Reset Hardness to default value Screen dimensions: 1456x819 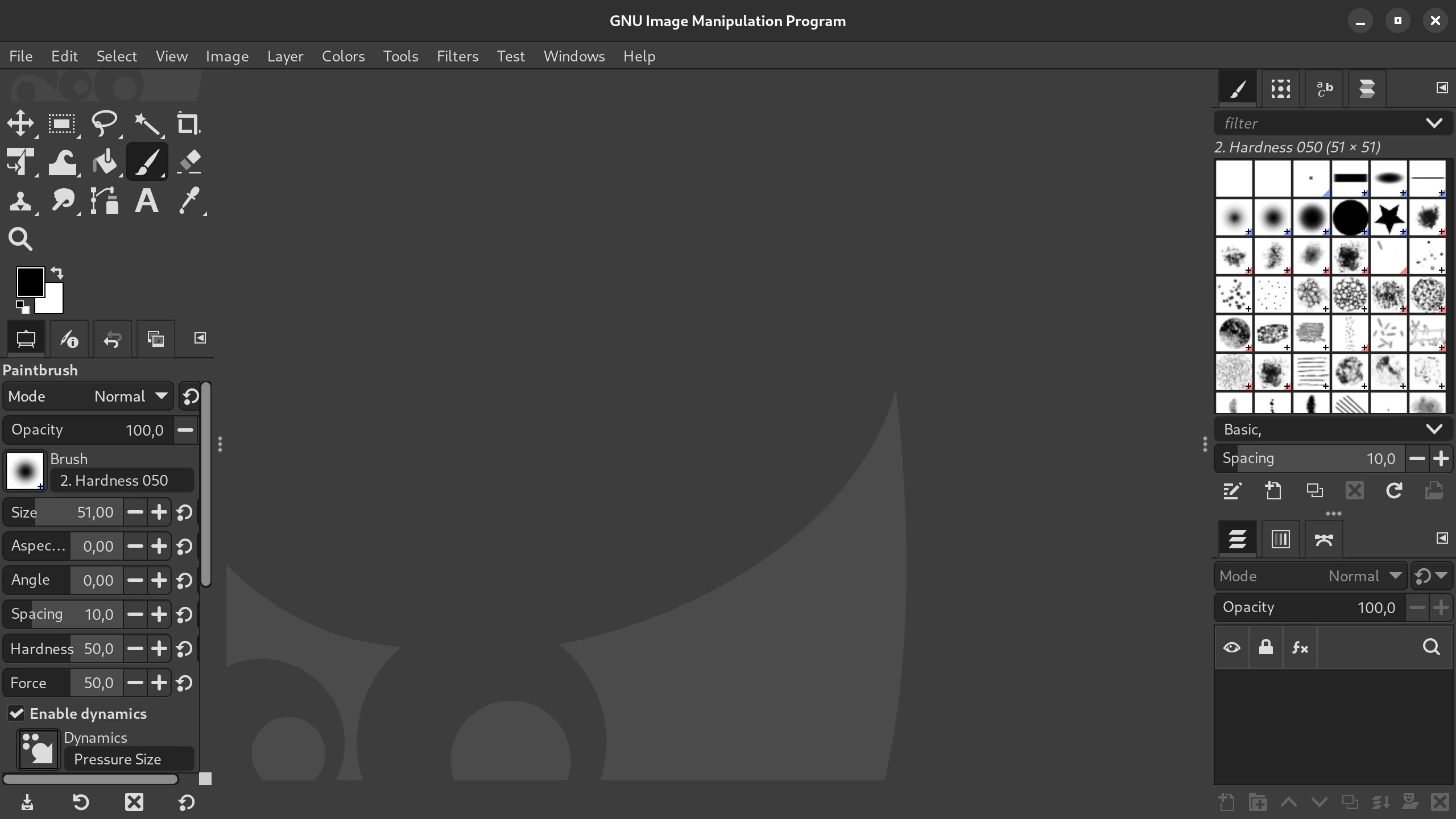click(x=184, y=649)
